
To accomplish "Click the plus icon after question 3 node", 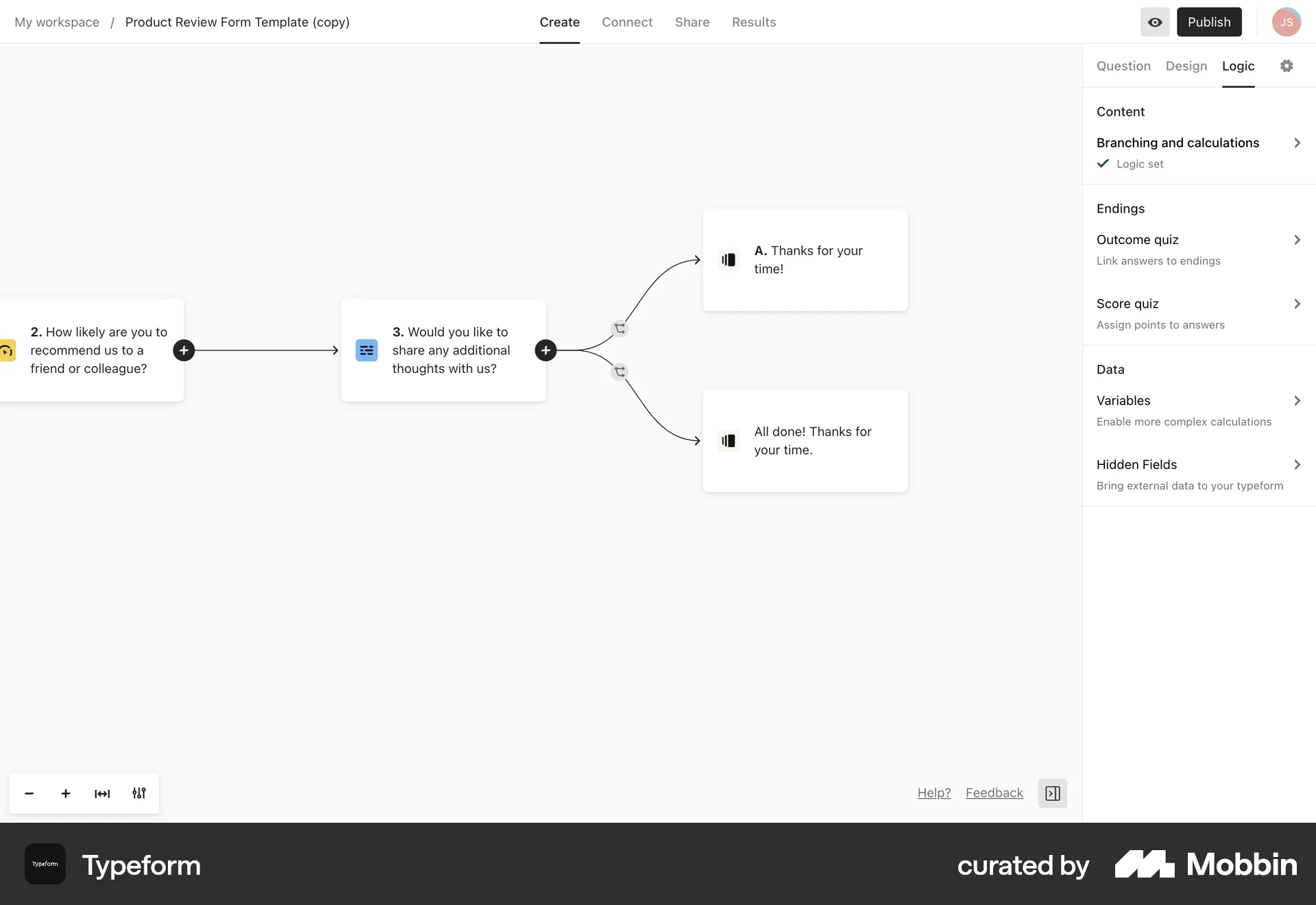I will pyautogui.click(x=545, y=350).
